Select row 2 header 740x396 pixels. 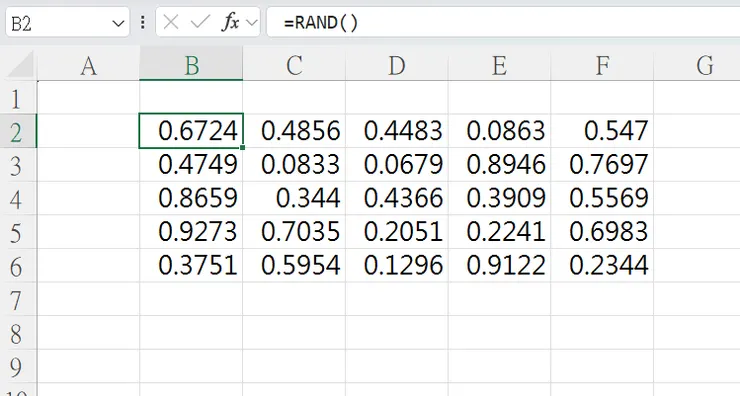[18, 131]
